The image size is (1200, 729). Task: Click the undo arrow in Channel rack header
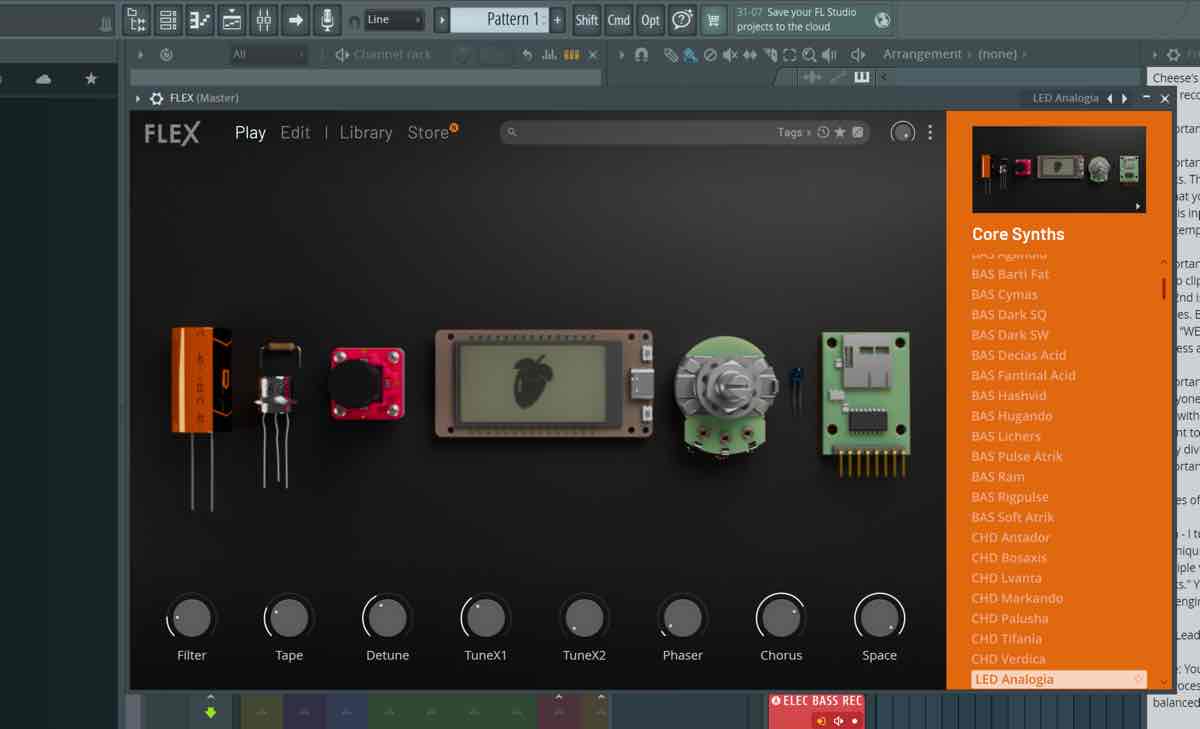coord(527,55)
